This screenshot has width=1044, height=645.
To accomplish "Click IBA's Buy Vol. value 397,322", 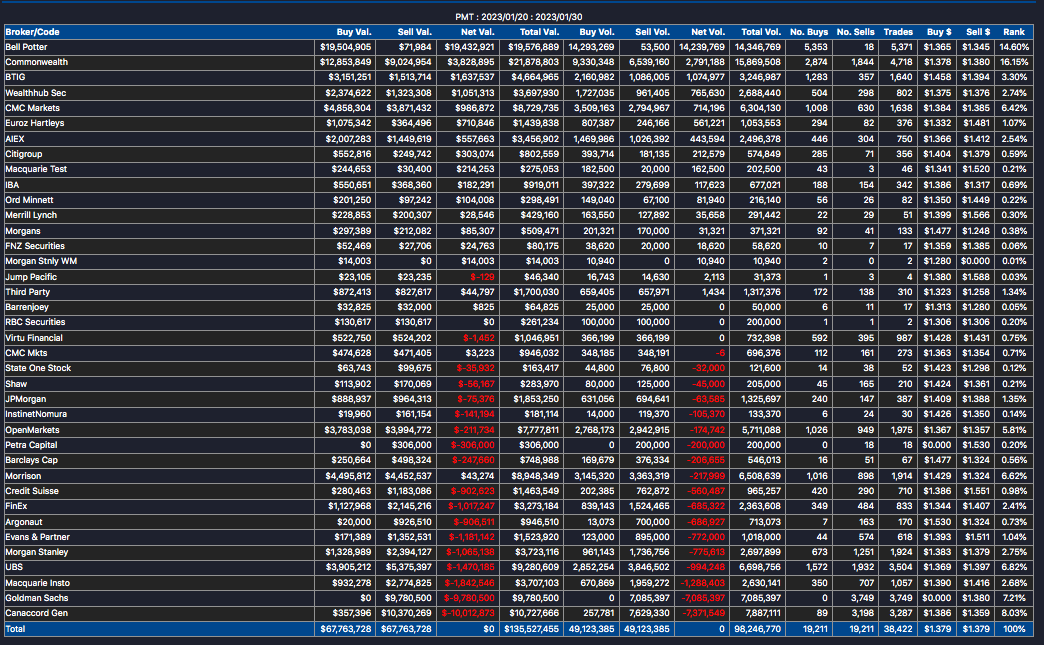I will tap(598, 185).
